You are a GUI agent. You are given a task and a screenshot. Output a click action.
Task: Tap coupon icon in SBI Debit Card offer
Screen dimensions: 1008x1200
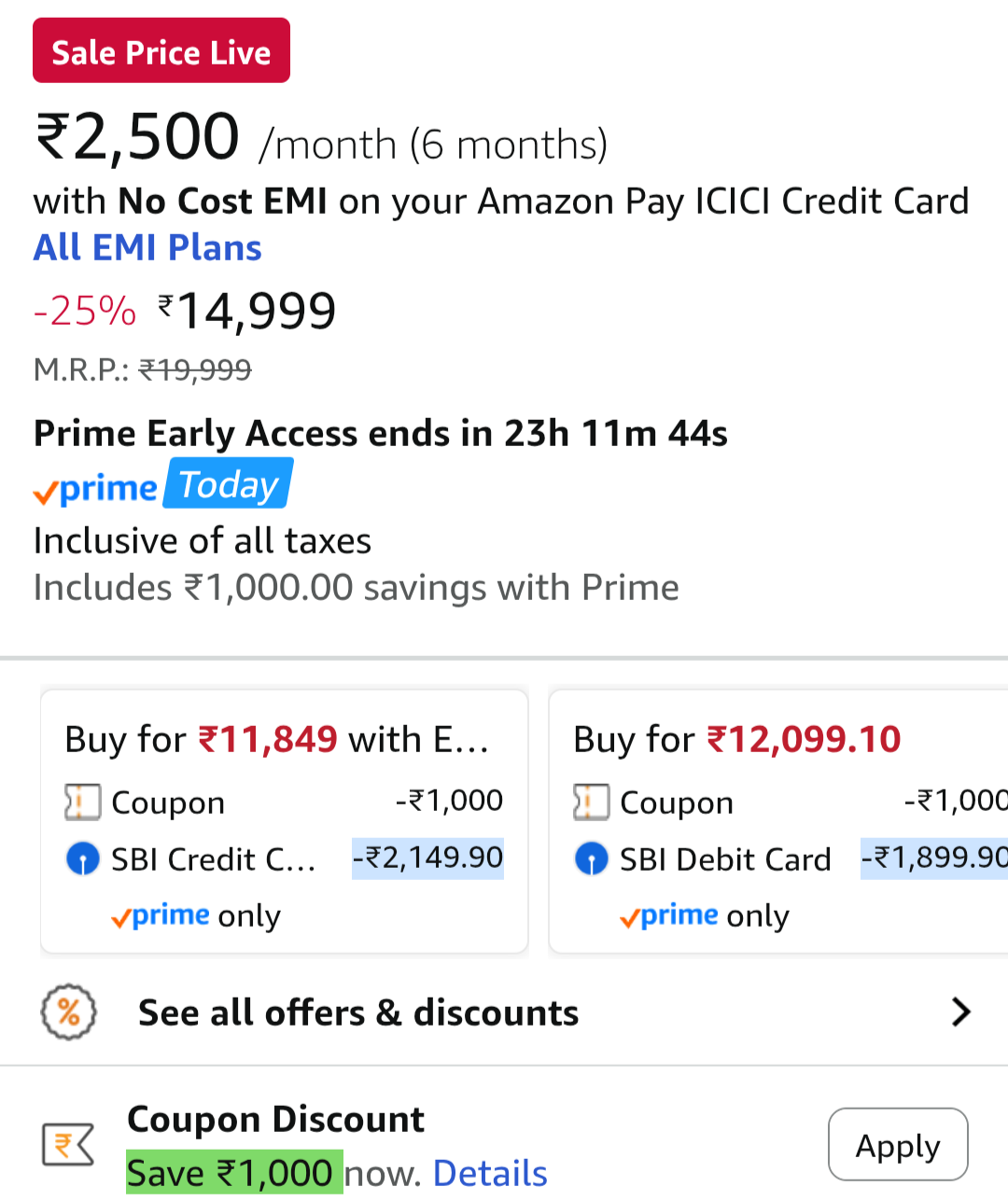point(591,802)
